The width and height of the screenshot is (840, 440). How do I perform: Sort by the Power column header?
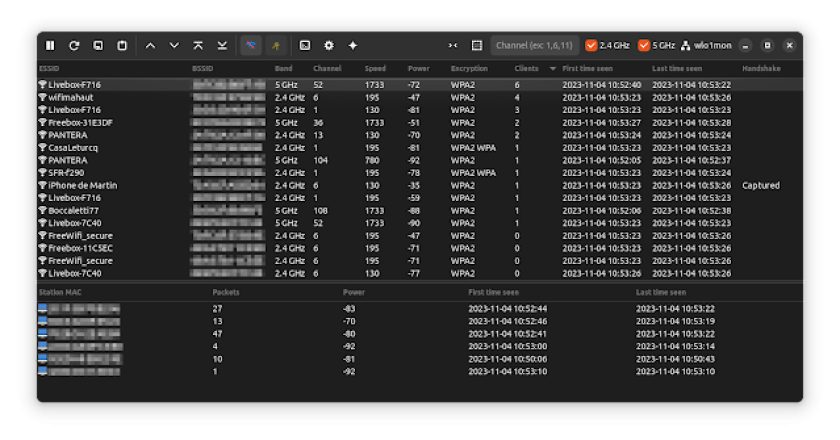(x=419, y=69)
